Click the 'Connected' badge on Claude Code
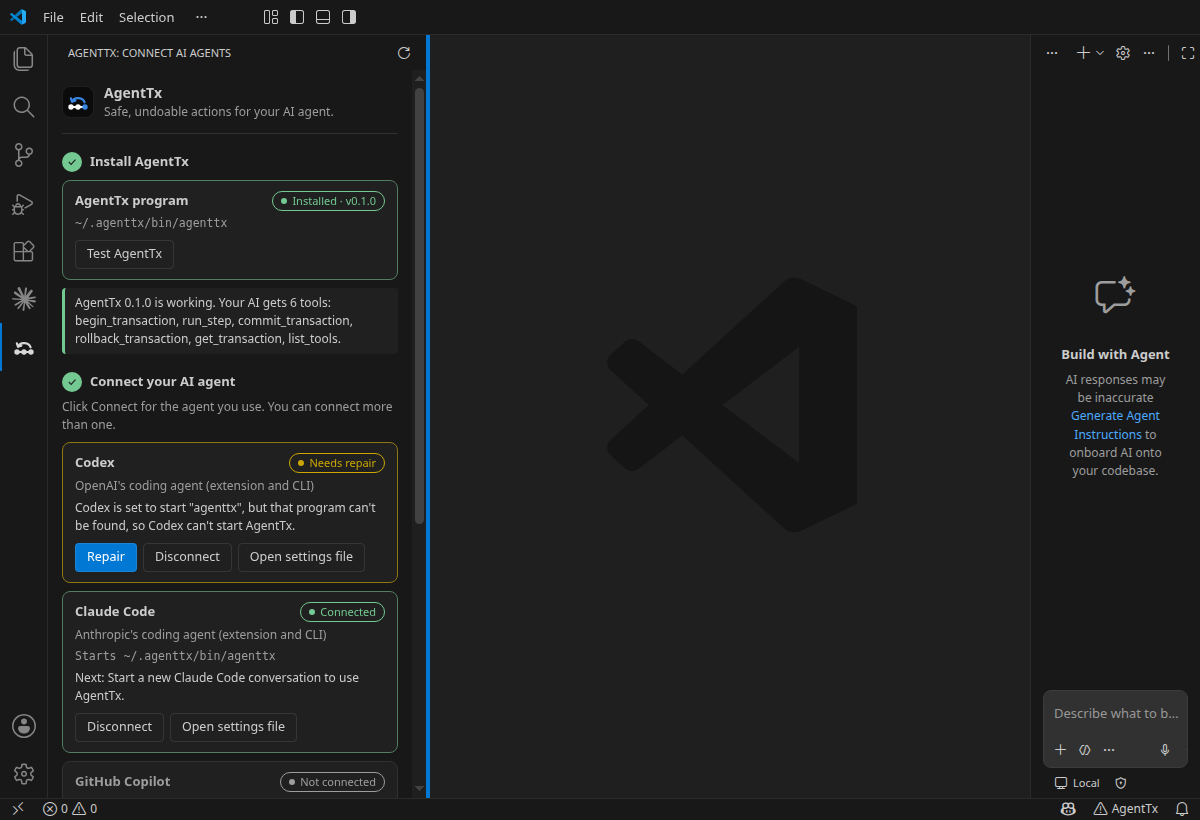Screen dimensions: 1200x820 coord(342,612)
